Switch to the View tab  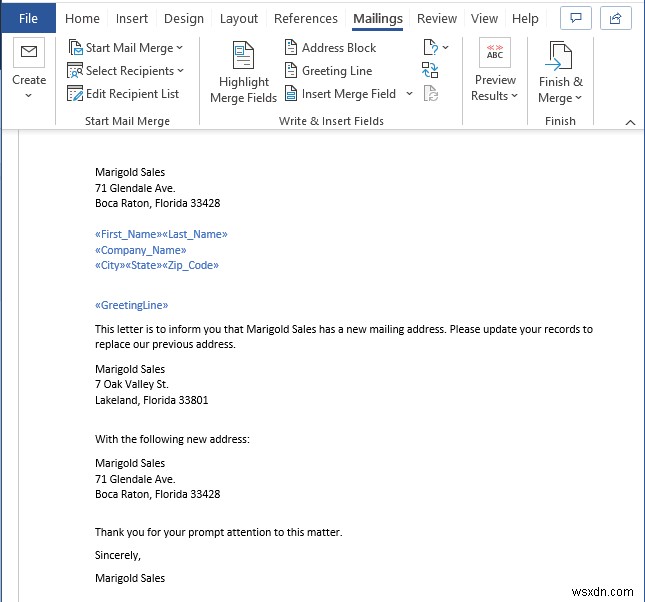tap(484, 19)
